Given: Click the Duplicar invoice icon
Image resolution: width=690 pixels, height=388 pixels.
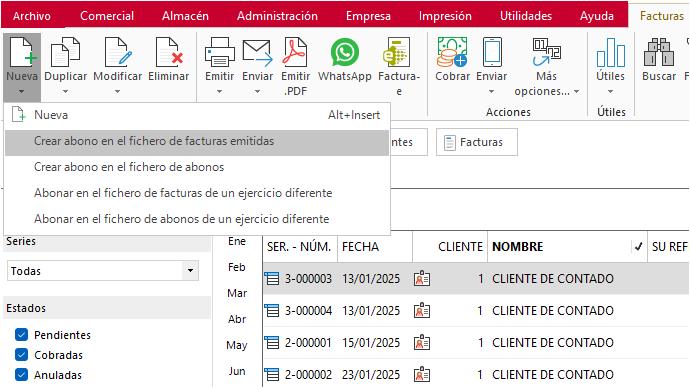Looking at the screenshot, I should click(x=65, y=53).
